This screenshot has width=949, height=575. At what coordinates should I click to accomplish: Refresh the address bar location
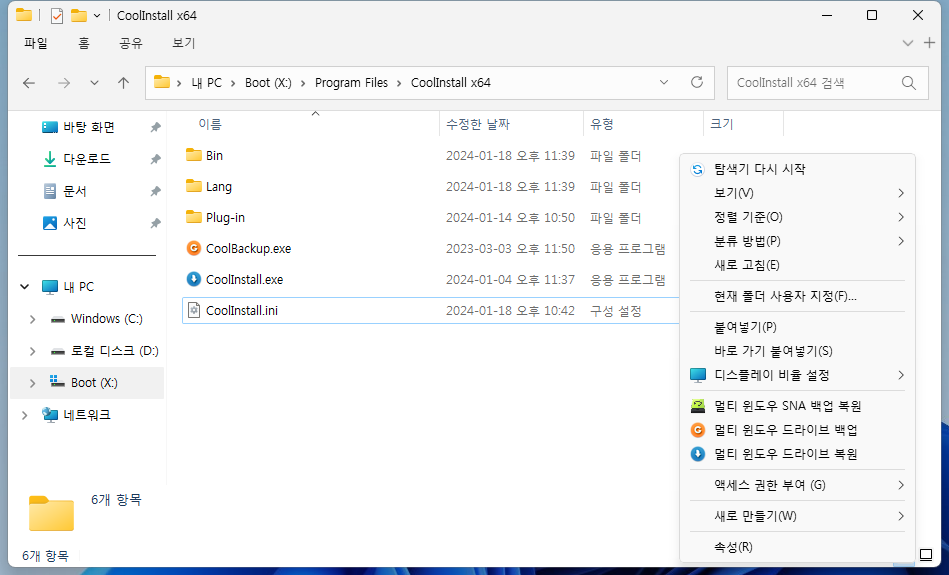[x=697, y=82]
